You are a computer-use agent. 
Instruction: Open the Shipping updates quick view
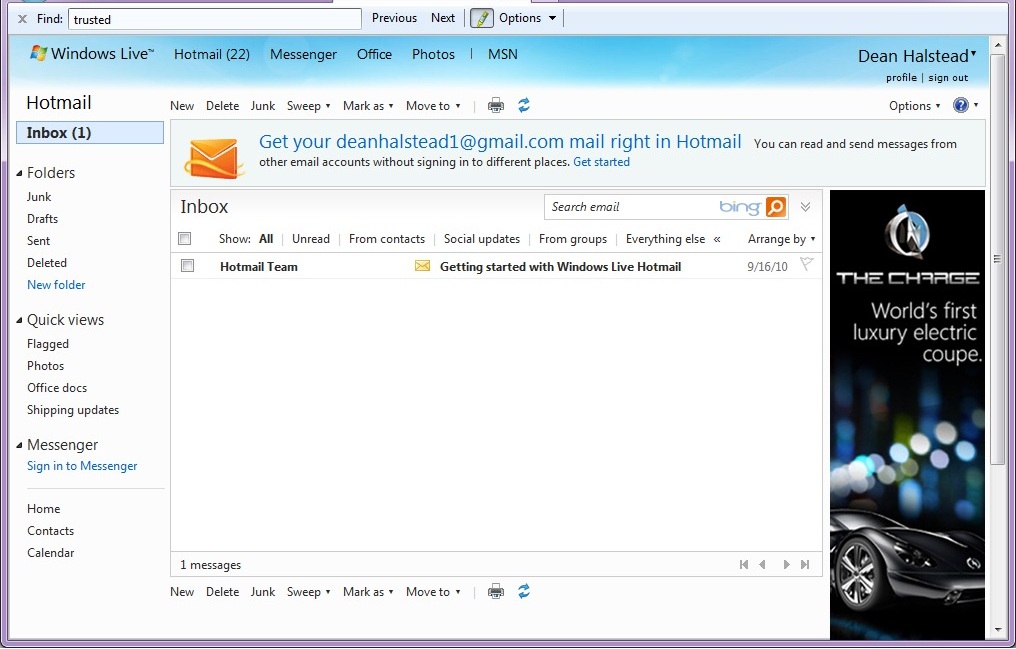click(x=73, y=410)
